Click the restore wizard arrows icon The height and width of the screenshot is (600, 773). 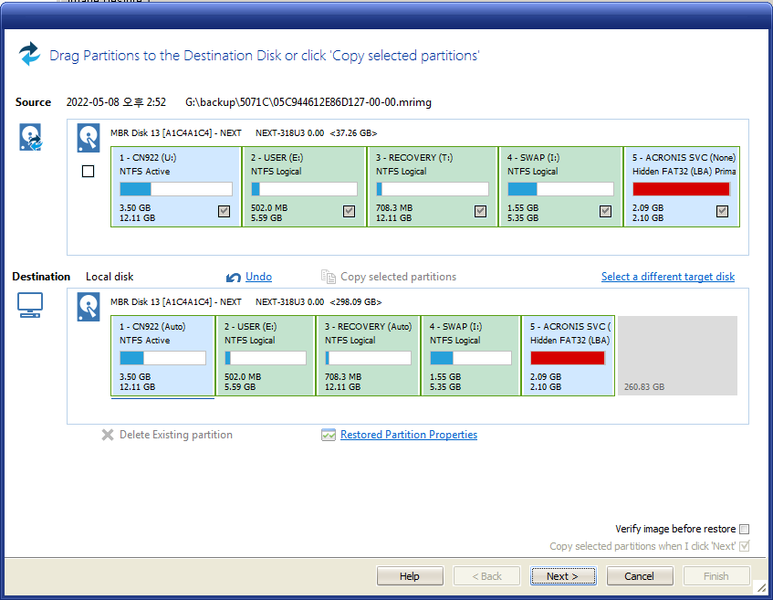tap(30, 54)
